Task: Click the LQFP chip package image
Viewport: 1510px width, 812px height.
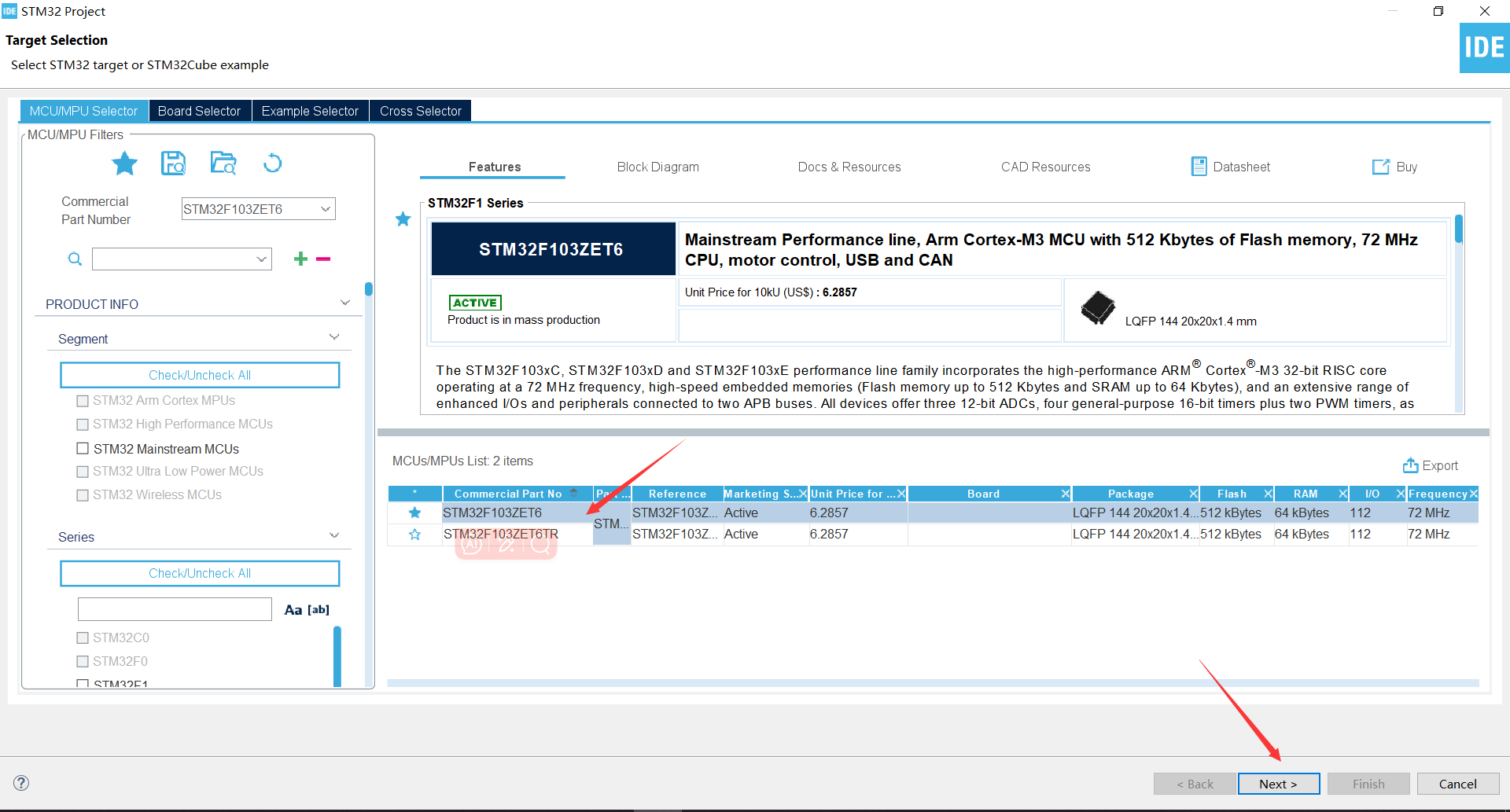Action: (1098, 308)
